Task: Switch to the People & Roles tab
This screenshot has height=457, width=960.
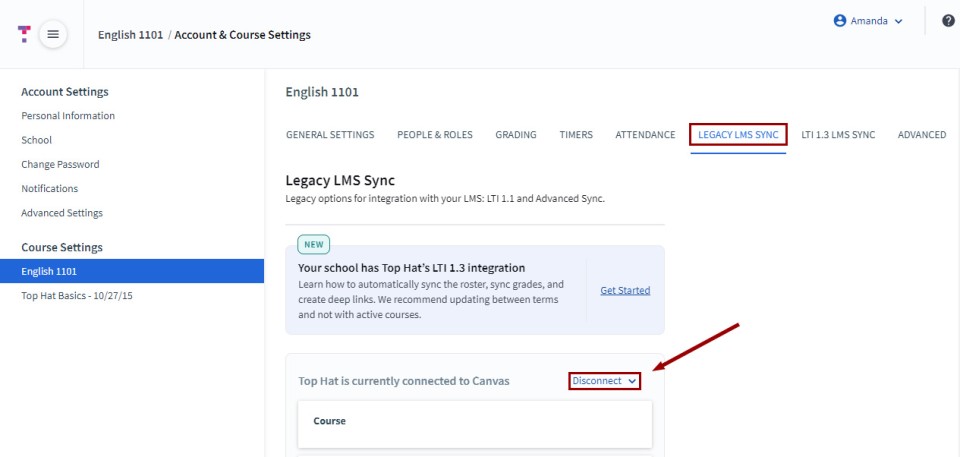Action: 435,135
